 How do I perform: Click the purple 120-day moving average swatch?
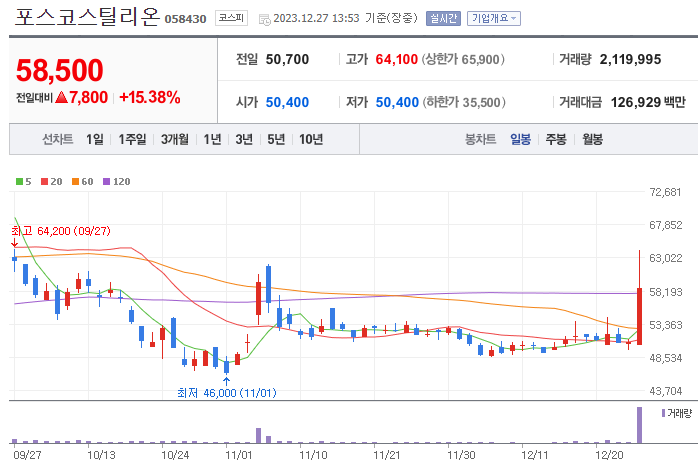click(106, 182)
